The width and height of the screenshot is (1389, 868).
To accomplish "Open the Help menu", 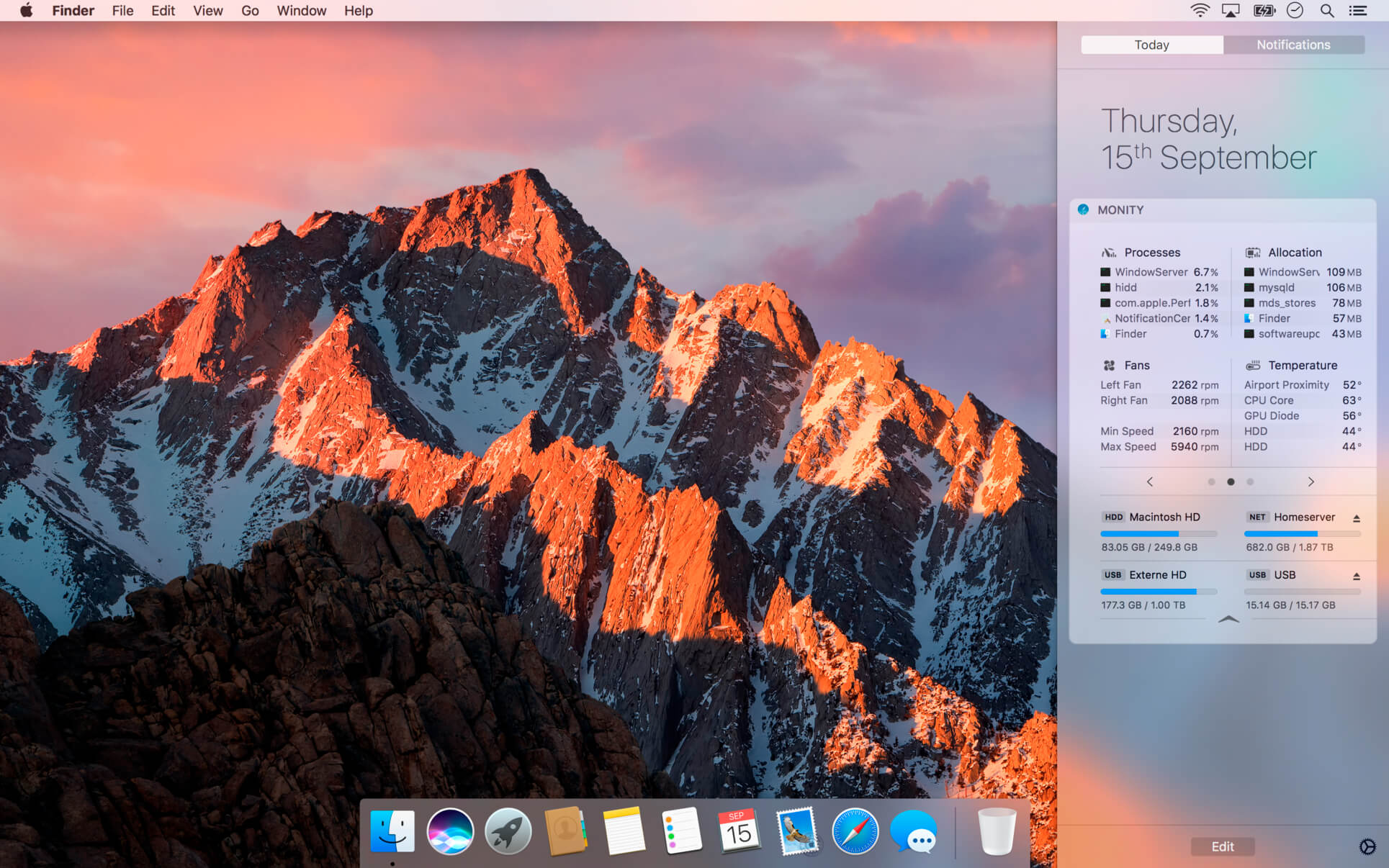I will pos(358,11).
